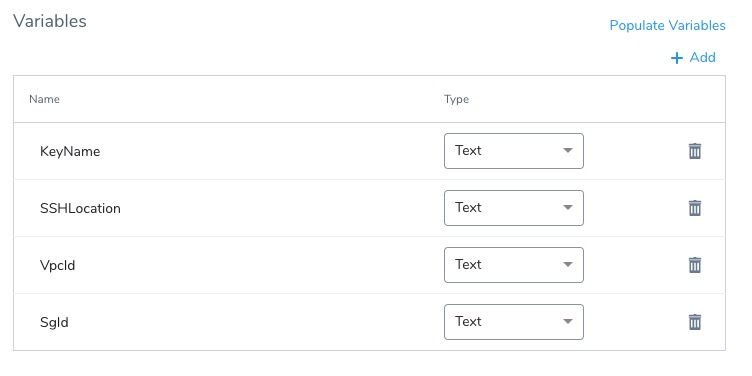Select the SSHLocation name field

pos(80,209)
